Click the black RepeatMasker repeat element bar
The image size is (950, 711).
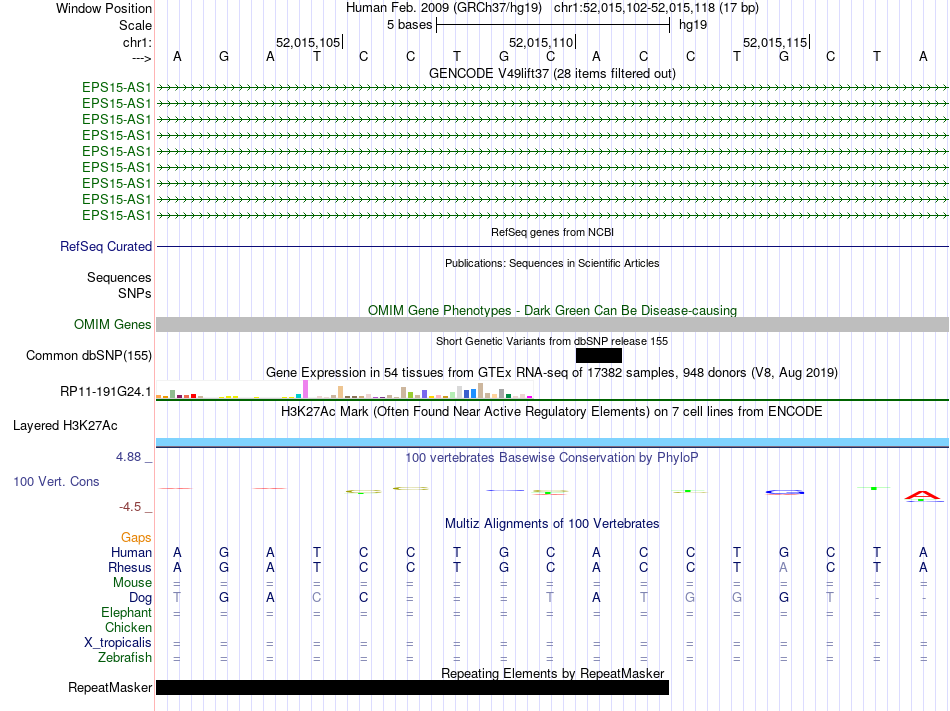413,687
